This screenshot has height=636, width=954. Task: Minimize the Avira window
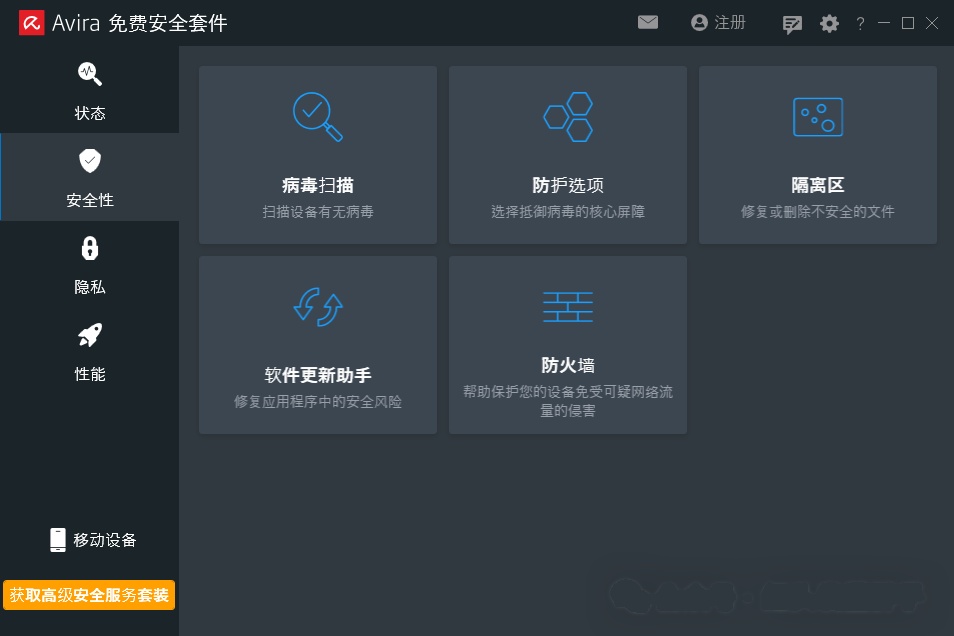tap(884, 23)
